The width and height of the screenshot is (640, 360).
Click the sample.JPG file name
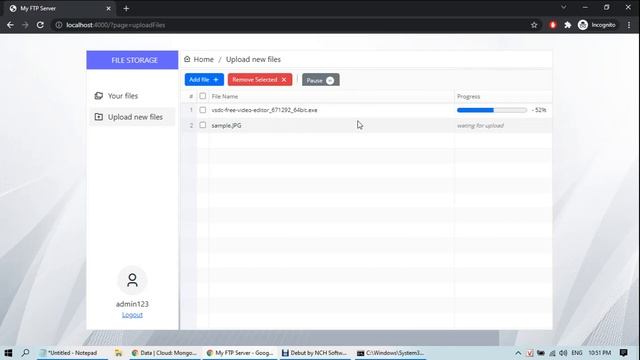point(226,125)
